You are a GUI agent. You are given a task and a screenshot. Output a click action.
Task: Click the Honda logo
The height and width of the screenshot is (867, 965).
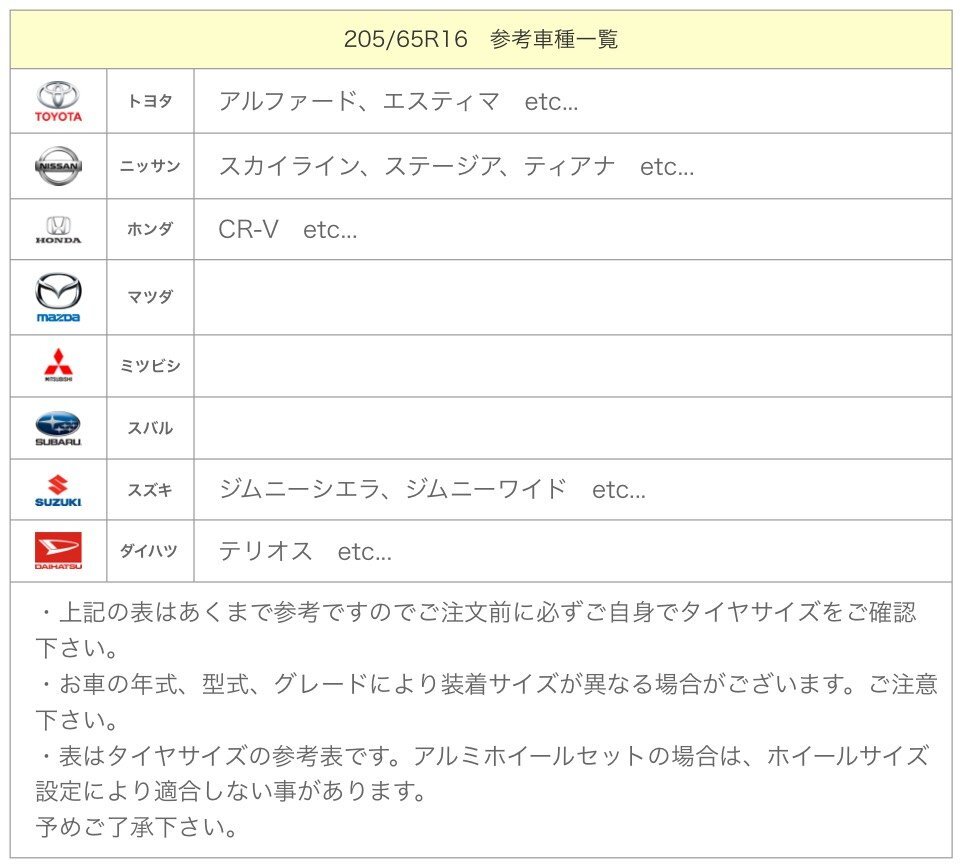(58, 230)
